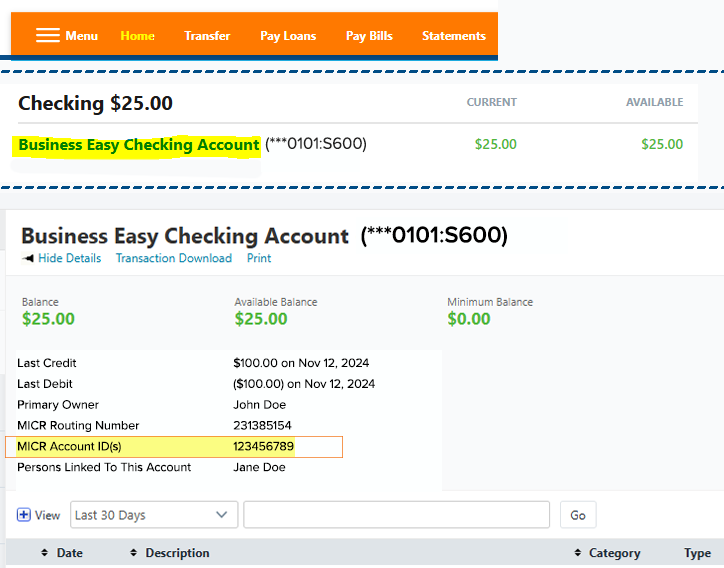Click the Category column header text

(615, 553)
